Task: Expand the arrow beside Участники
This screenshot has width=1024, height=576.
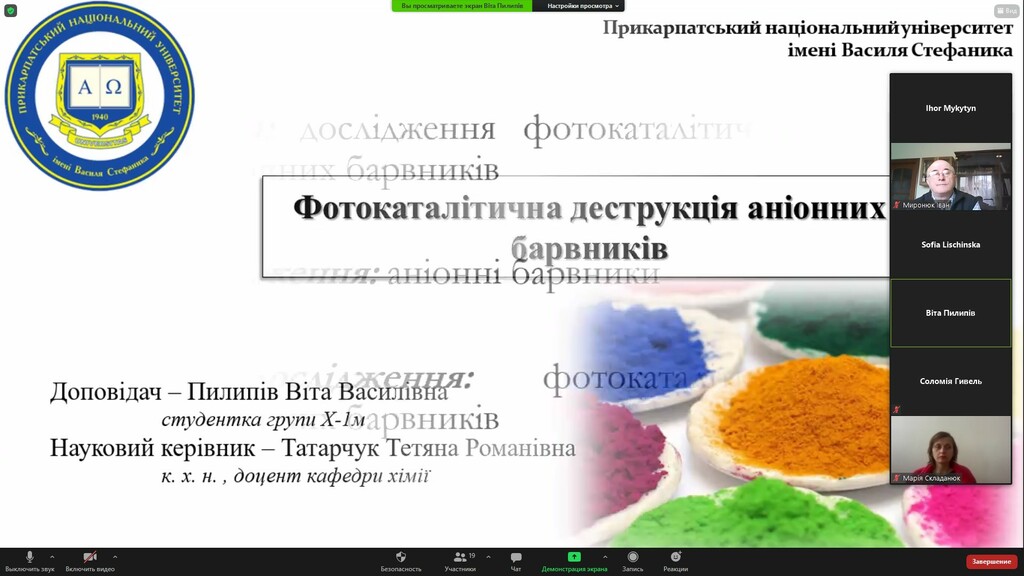Action: click(488, 557)
